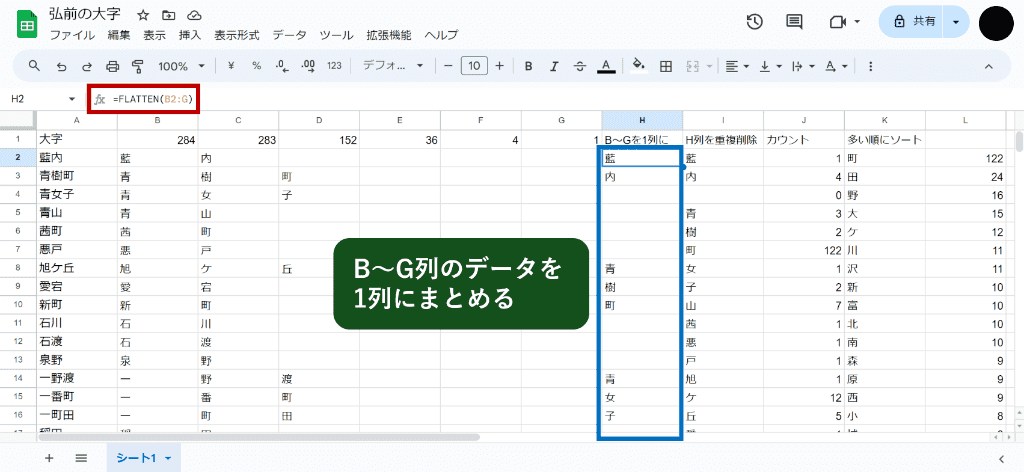Image resolution: width=1024 pixels, height=472 pixels.
Task: Open the Sheets home icon
Action: click(27, 23)
